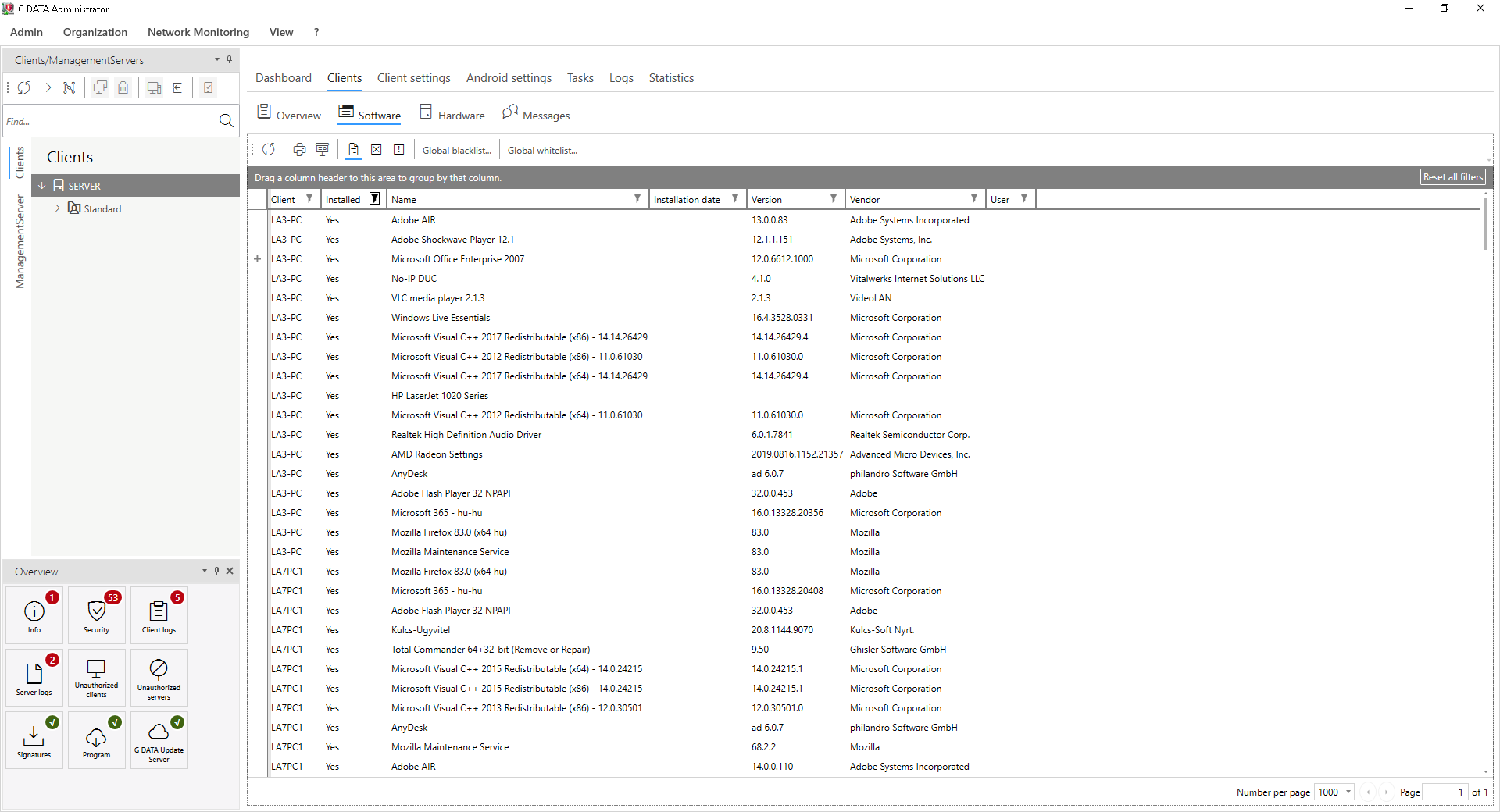This screenshot has width=1500, height=812.
Task: Open the Organization menu
Action: [95, 32]
